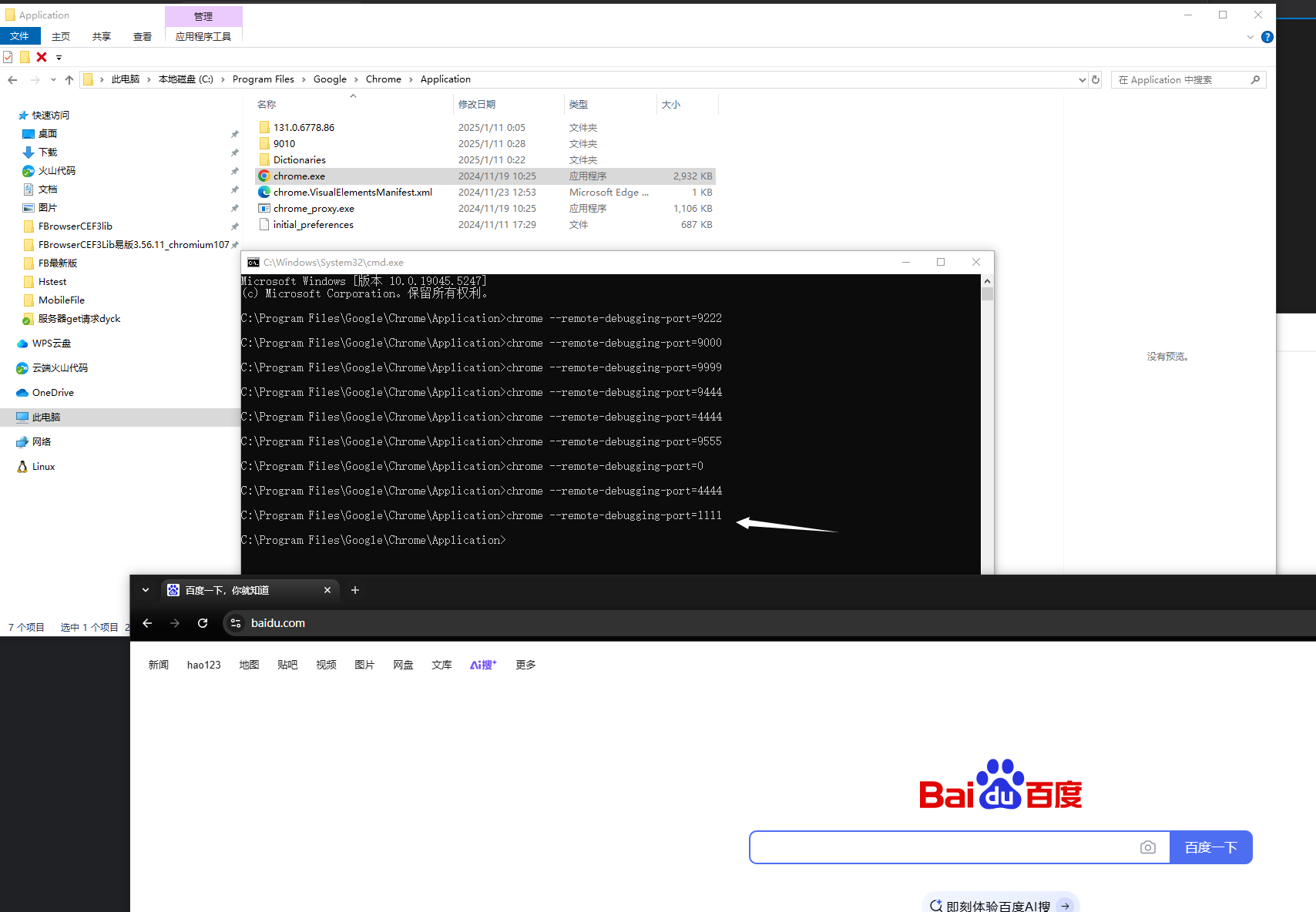The width and height of the screenshot is (1316, 912).
Task: Open the Dictionaries folder
Action: click(x=299, y=159)
